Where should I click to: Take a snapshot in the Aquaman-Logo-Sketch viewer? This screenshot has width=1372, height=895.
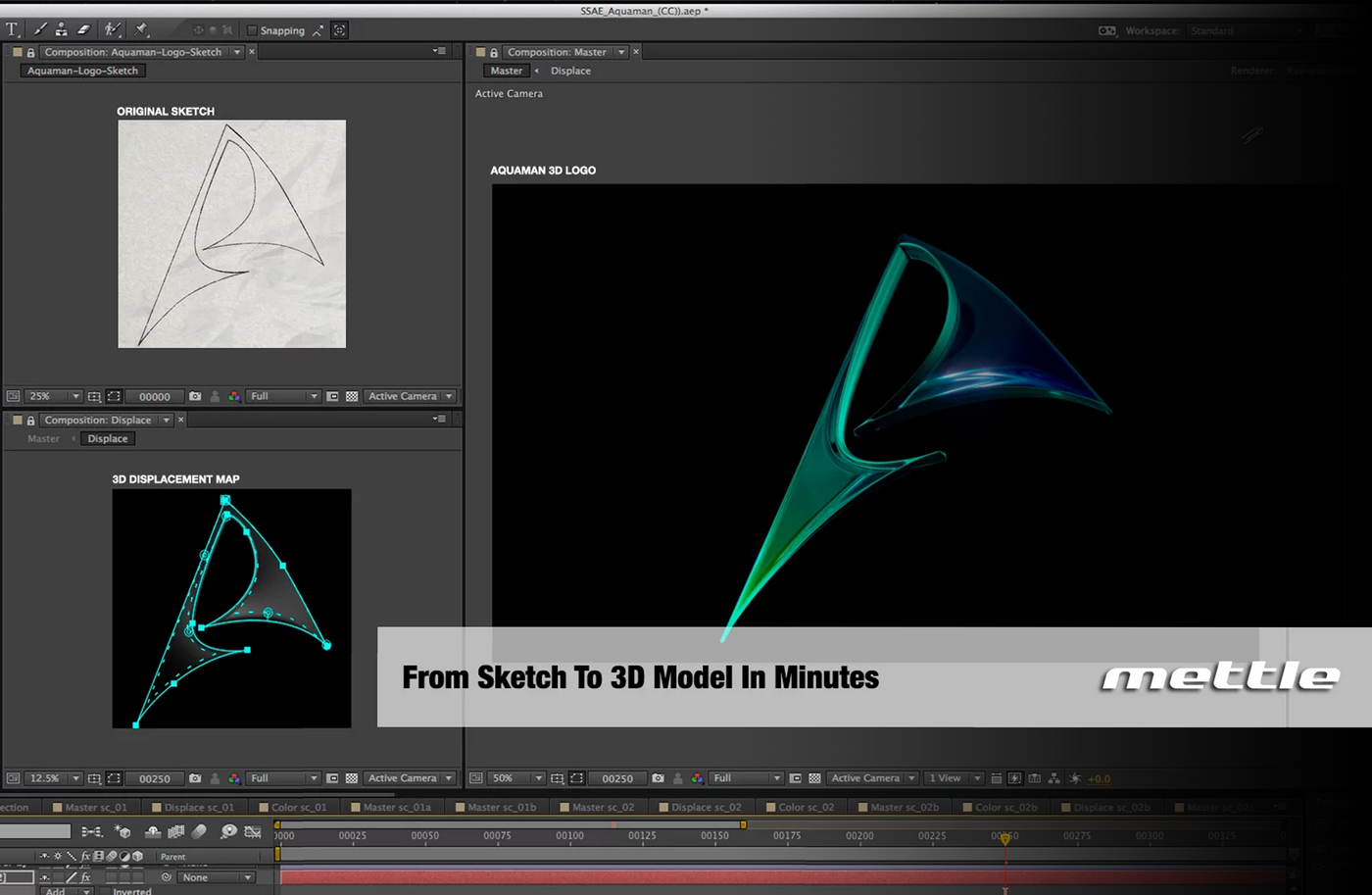click(x=195, y=396)
